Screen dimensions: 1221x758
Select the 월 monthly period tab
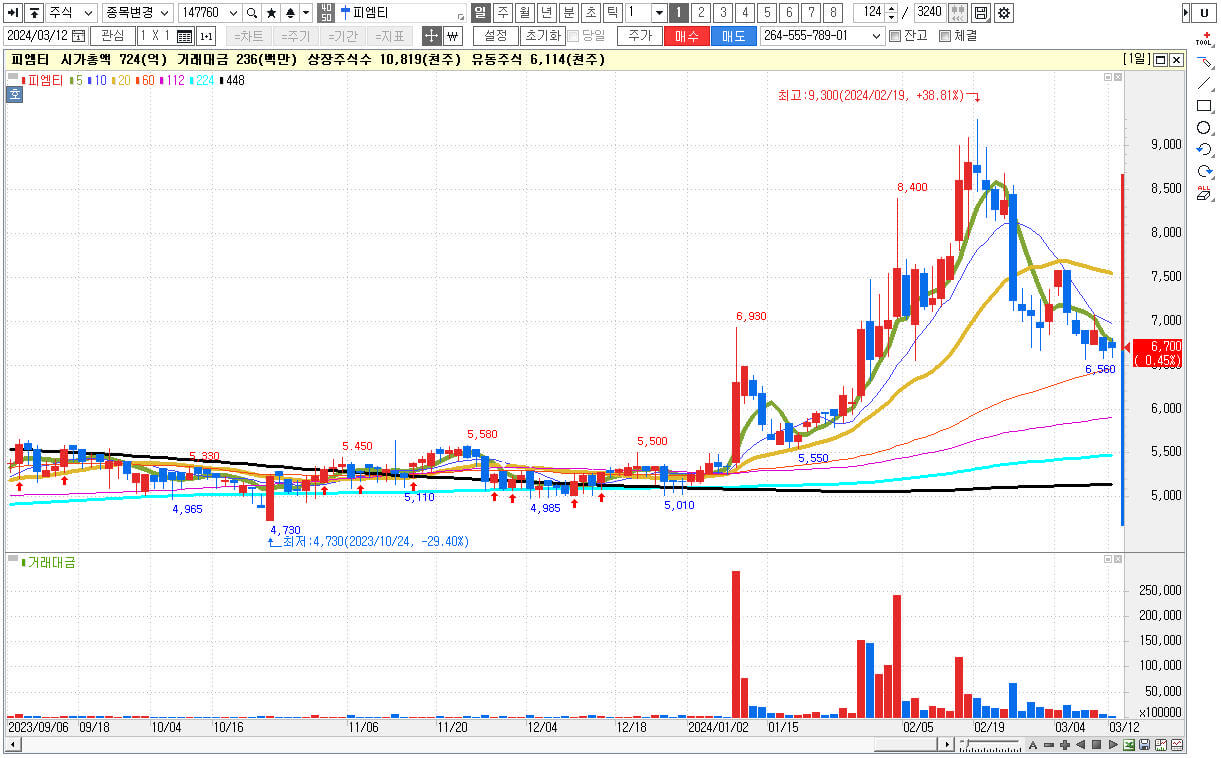[524, 13]
